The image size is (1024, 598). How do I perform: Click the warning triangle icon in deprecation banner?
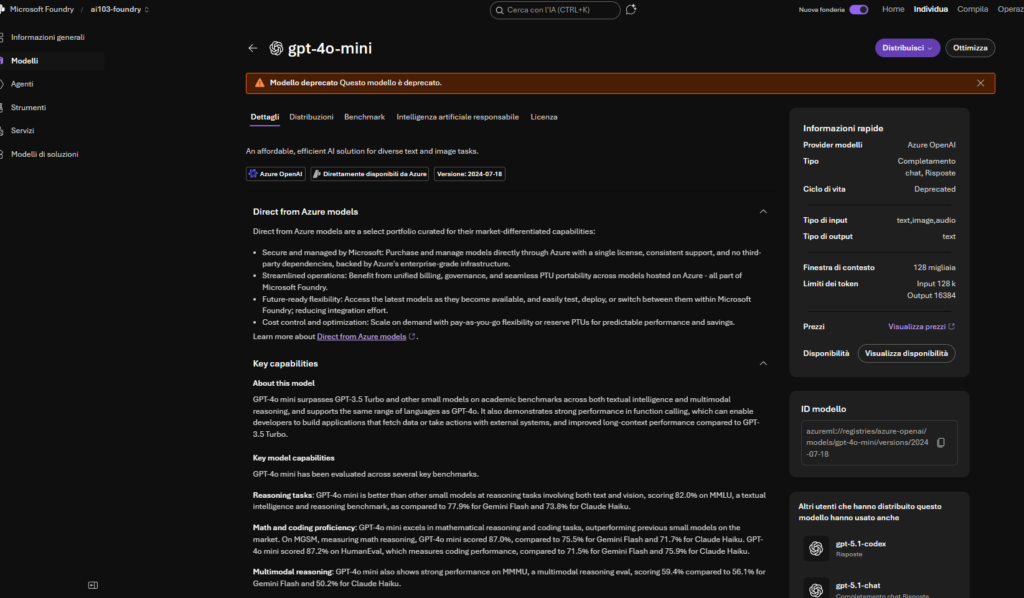259,83
